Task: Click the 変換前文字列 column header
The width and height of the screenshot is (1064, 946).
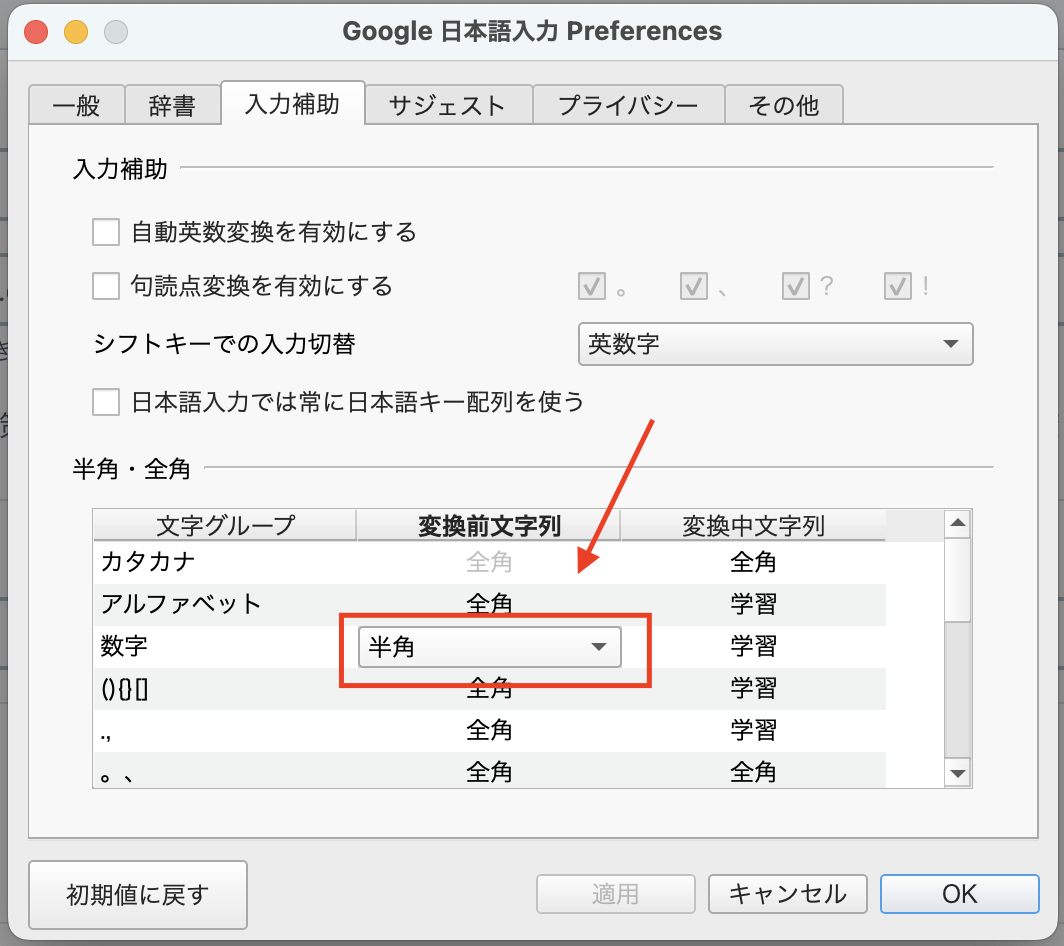Action: [x=489, y=525]
